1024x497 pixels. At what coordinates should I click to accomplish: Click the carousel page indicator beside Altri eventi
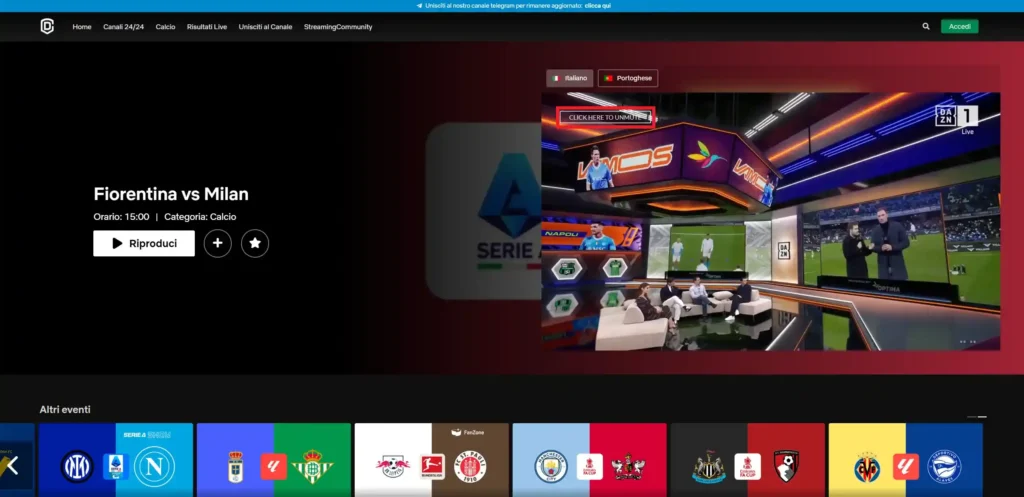977,417
